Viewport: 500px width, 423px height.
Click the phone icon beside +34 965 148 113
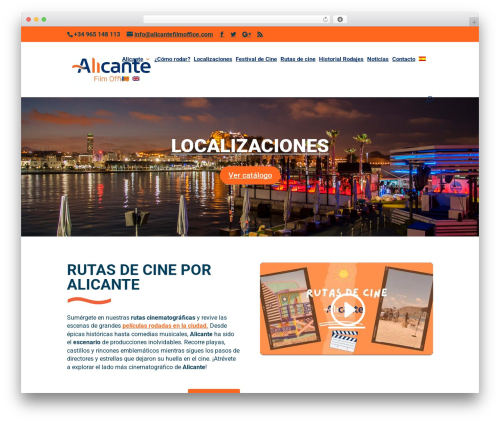pos(70,34)
